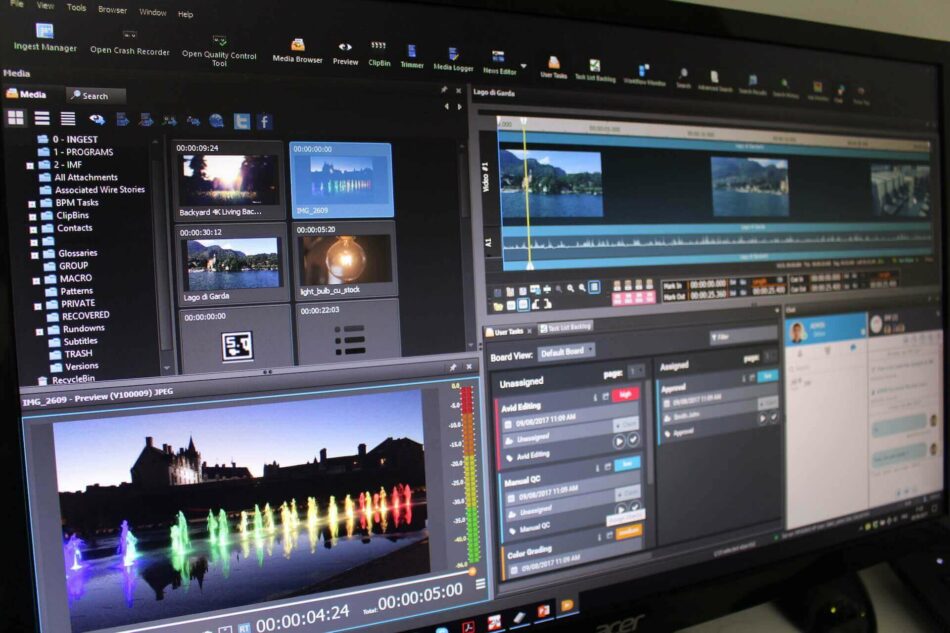The width and height of the screenshot is (950, 633).
Task: Select the Lago di Garda thumbnail
Action: pos(232,264)
